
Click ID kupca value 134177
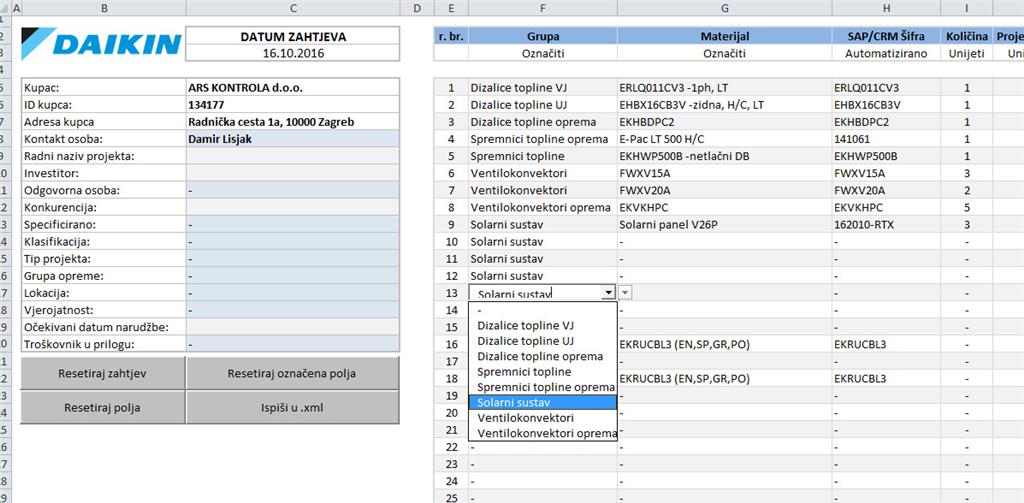point(293,105)
